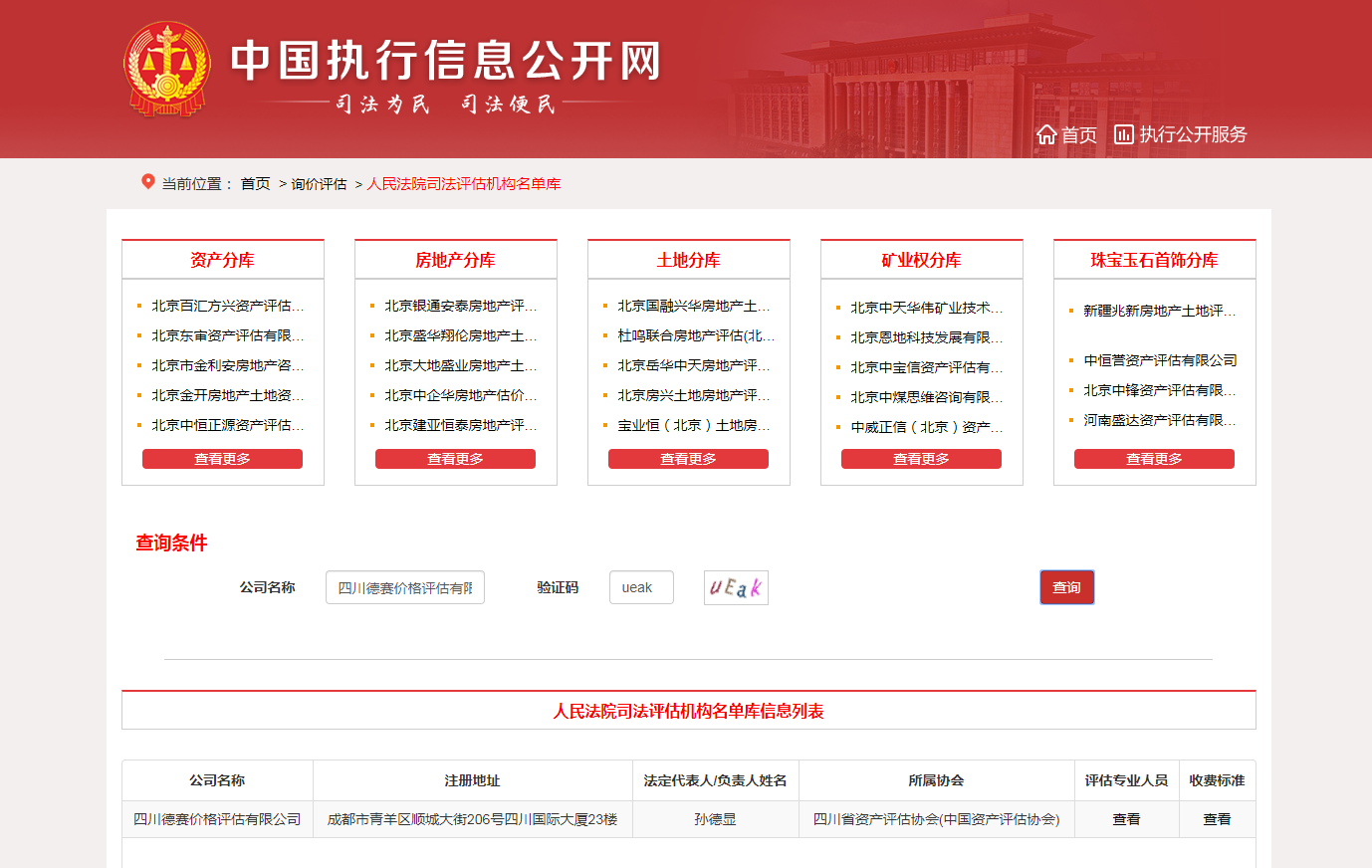Open 北京中天华伟矿业技术 entry

[927, 308]
